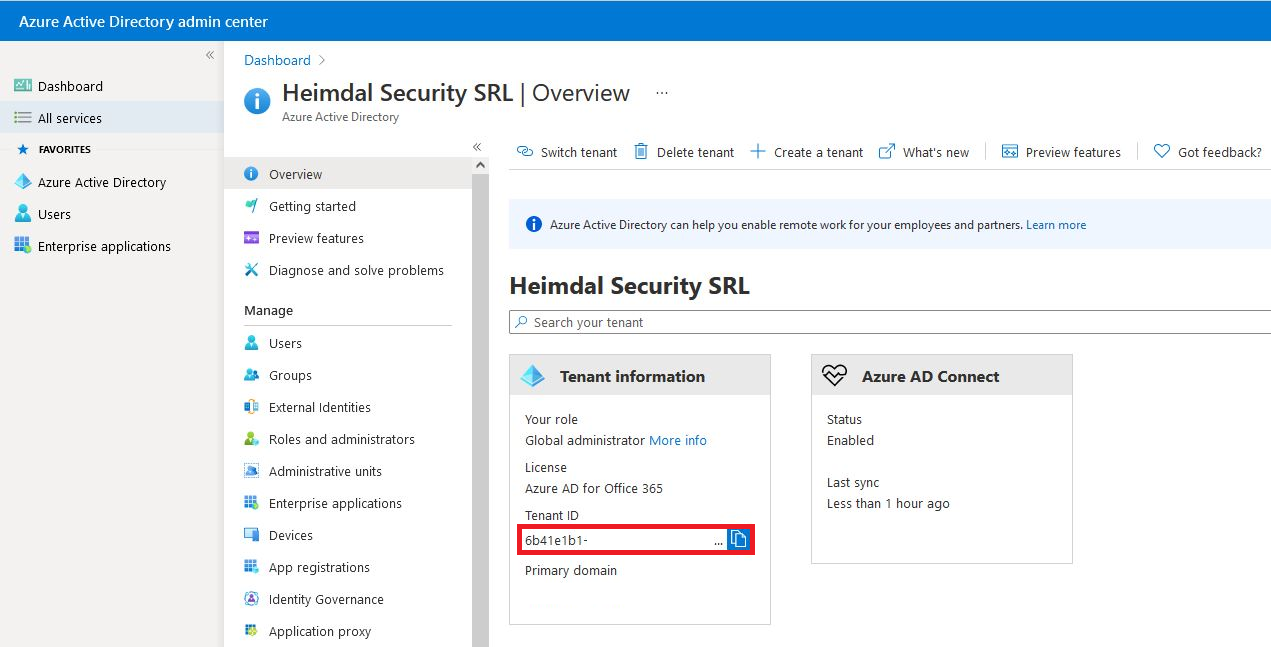Image resolution: width=1271 pixels, height=647 pixels.
Task: Click the Delete tenant button
Action: tap(685, 152)
